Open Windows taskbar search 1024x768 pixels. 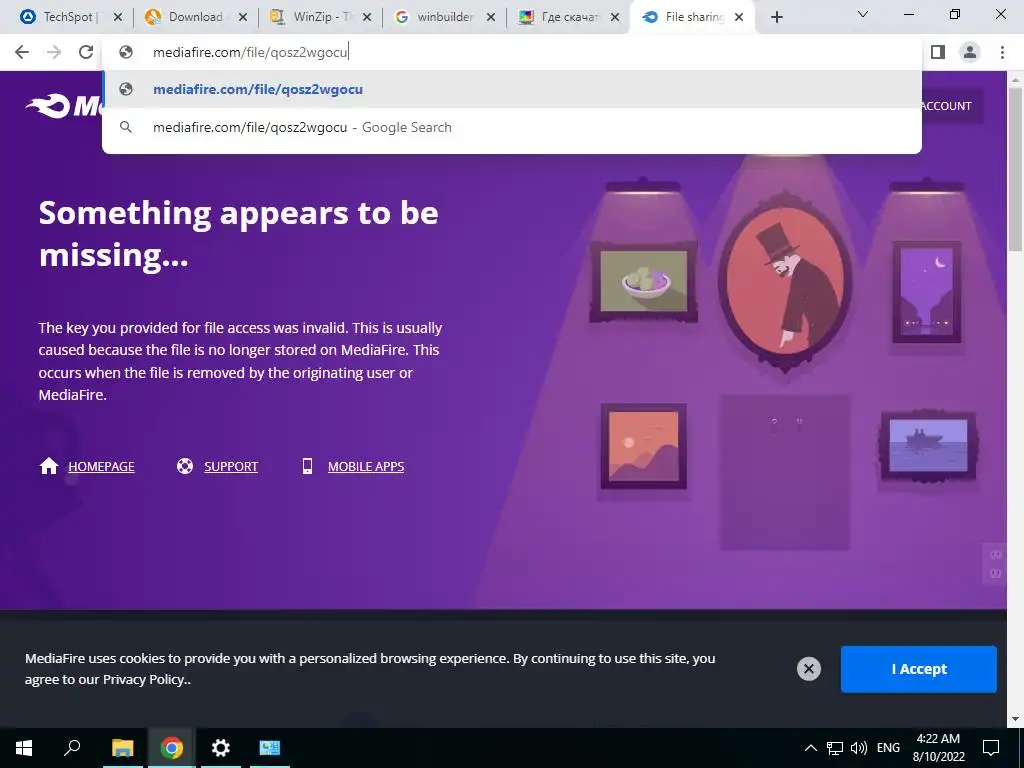tap(72, 748)
